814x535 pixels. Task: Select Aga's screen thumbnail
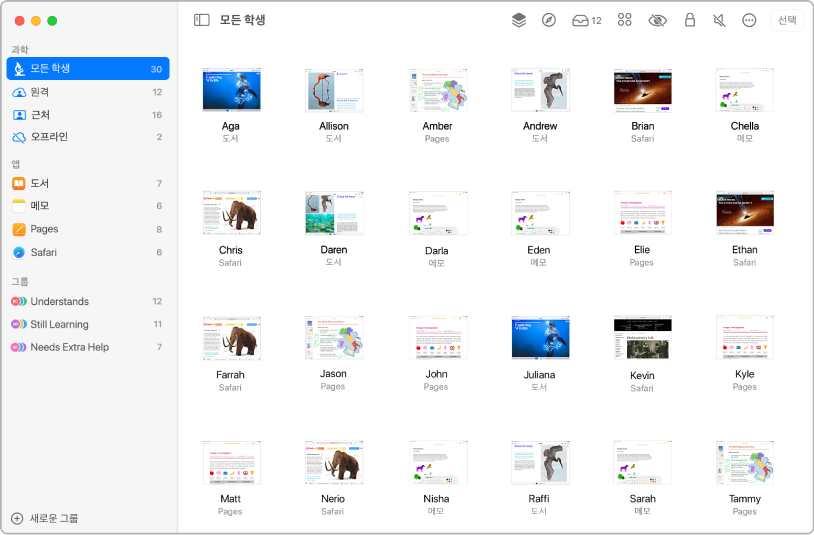point(232,90)
